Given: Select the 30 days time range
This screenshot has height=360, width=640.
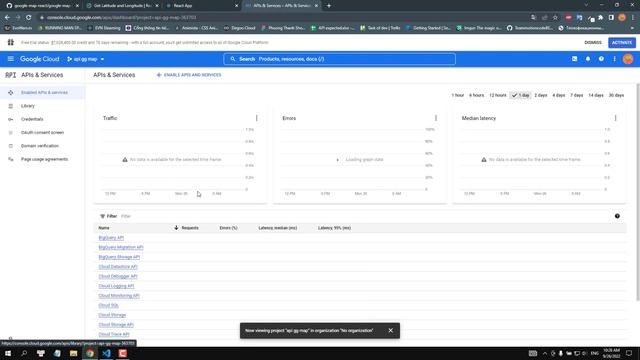Looking at the screenshot, I should (x=616, y=95).
